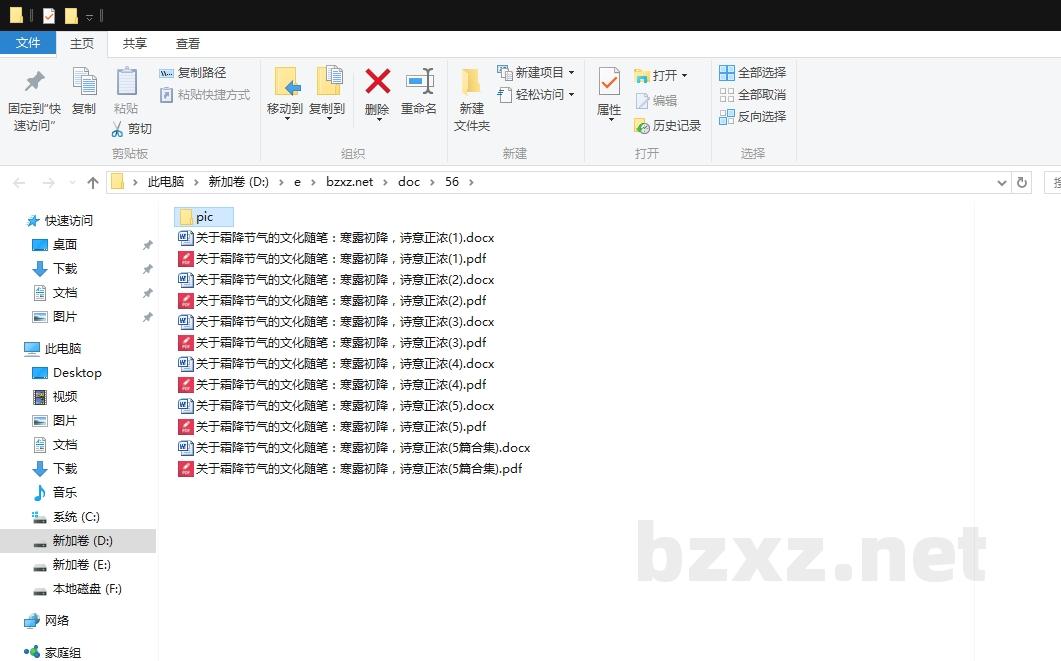Select the pic folder
This screenshot has width=1061, height=661.
203,217
